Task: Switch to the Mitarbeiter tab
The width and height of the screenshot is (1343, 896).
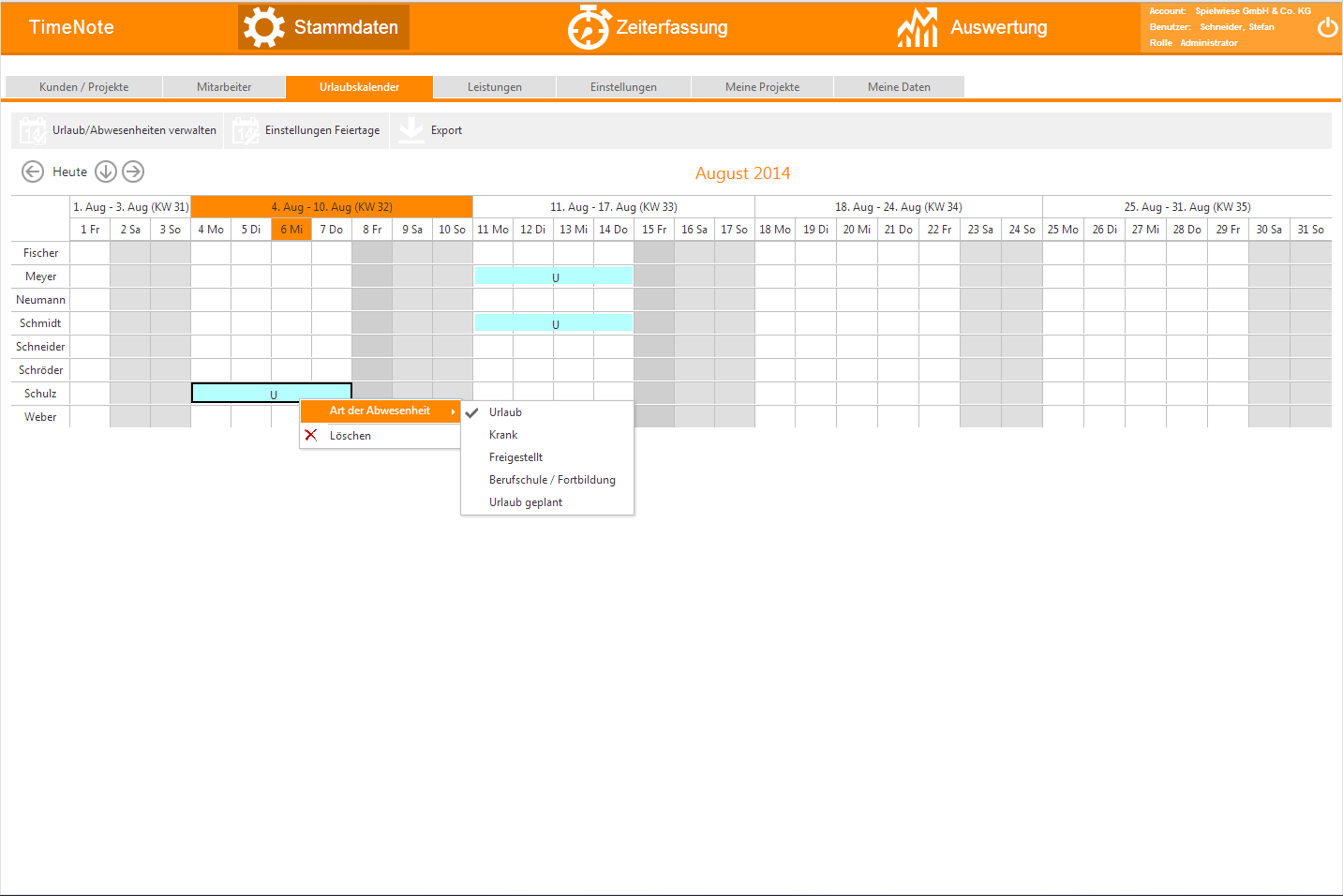Action: [x=224, y=87]
